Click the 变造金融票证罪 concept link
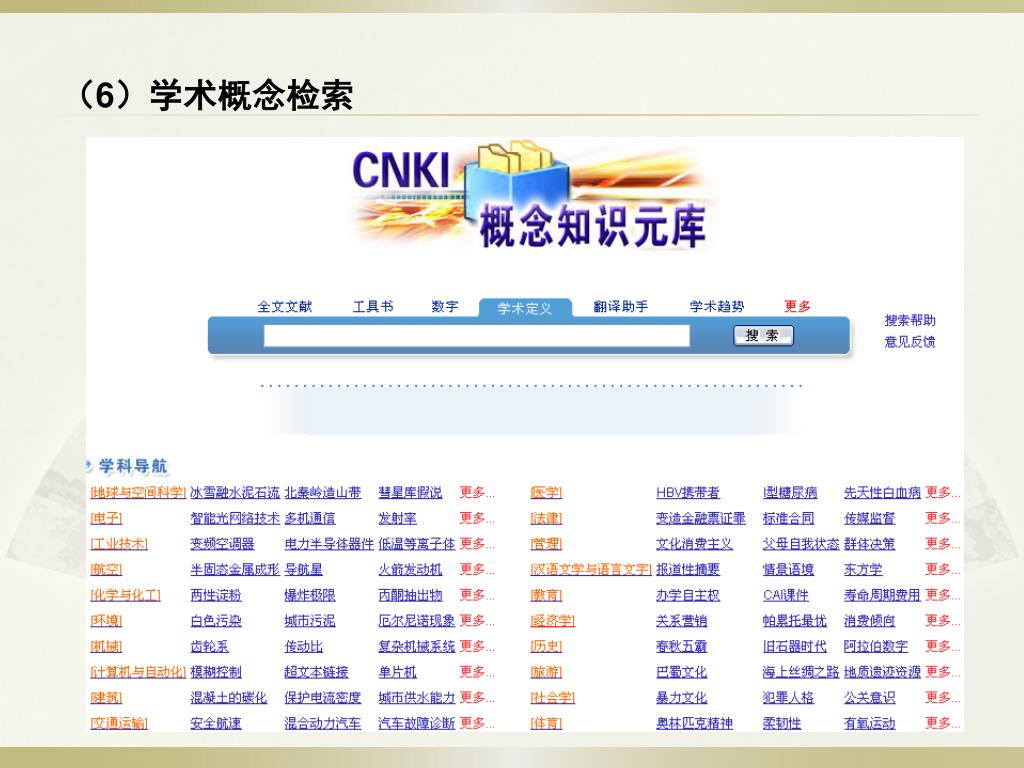Screen dimensions: 1024x768 [700, 519]
